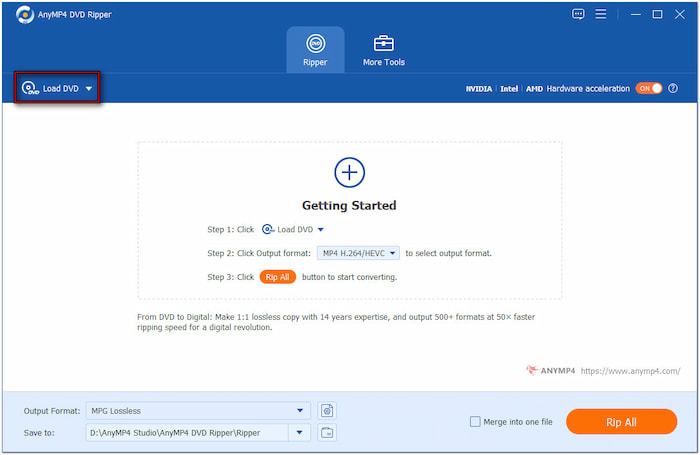Image resolution: width=700 pixels, height=455 pixels.
Task: Switch to the More Tools tab
Action: coord(383,50)
